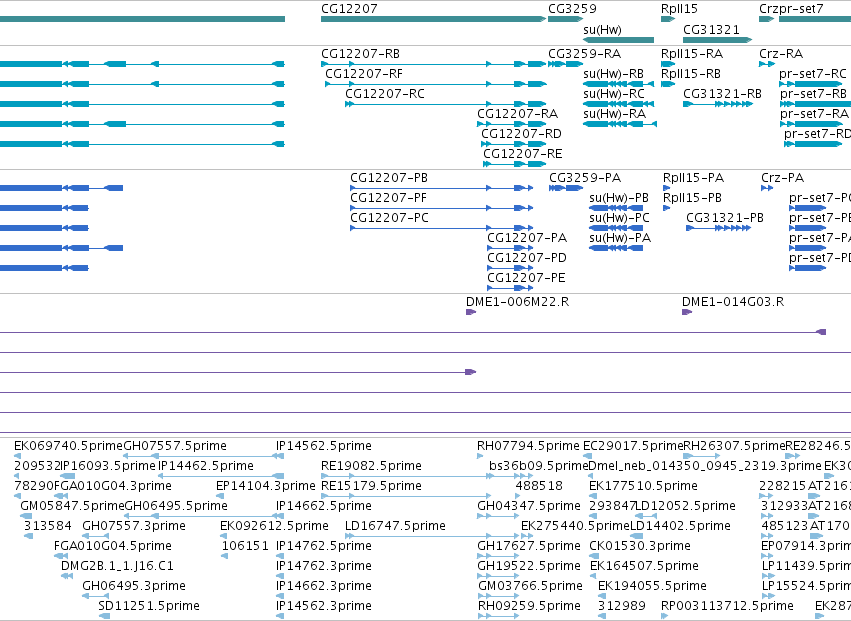Select the RpII15-PB protein label
Viewport: 851px width, 621px height.
693,198
